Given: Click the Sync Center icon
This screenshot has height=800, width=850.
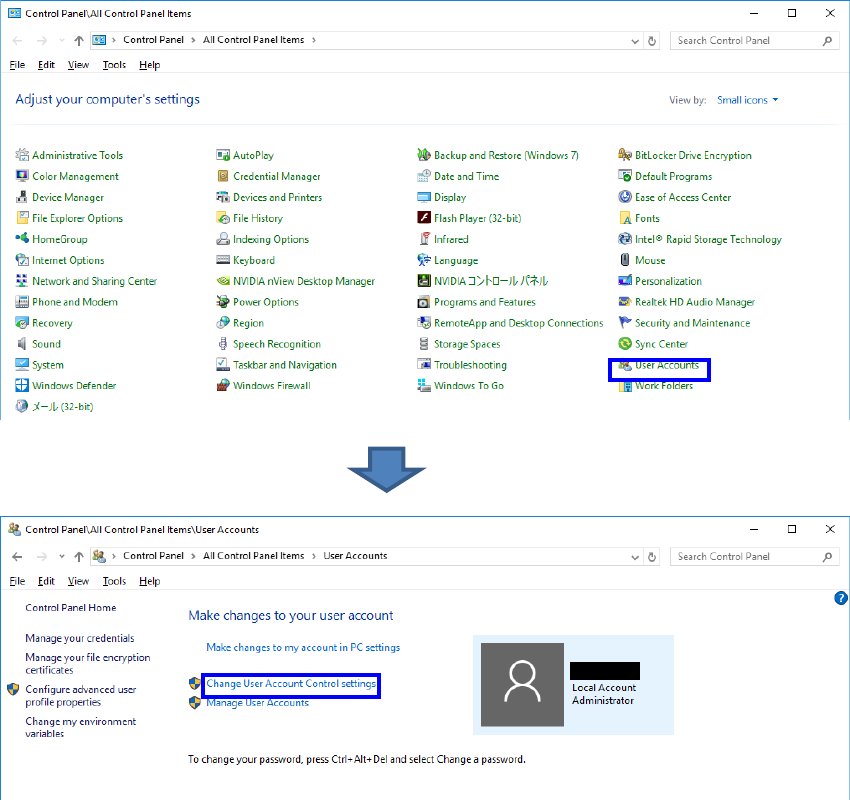Looking at the screenshot, I should [x=624, y=344].
